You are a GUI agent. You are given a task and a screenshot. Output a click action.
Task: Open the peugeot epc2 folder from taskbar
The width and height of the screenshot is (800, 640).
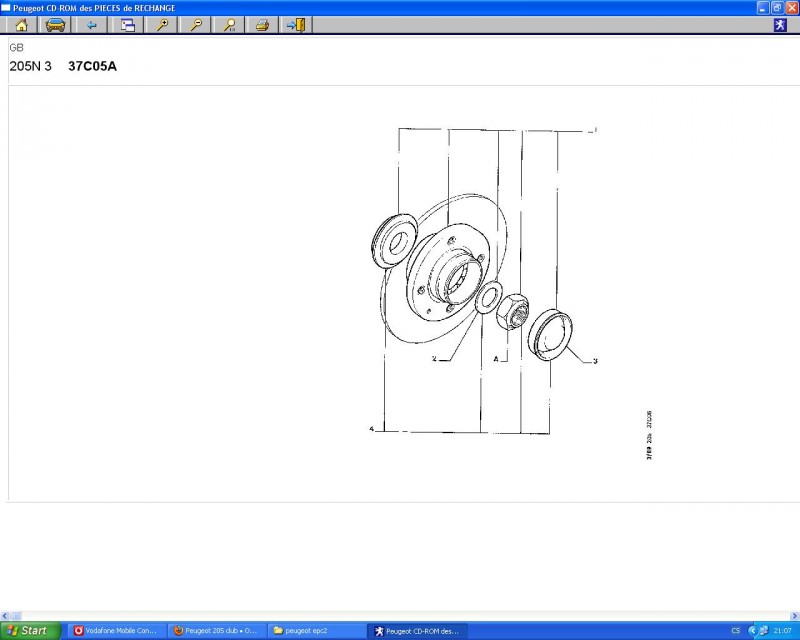[315, 631]
